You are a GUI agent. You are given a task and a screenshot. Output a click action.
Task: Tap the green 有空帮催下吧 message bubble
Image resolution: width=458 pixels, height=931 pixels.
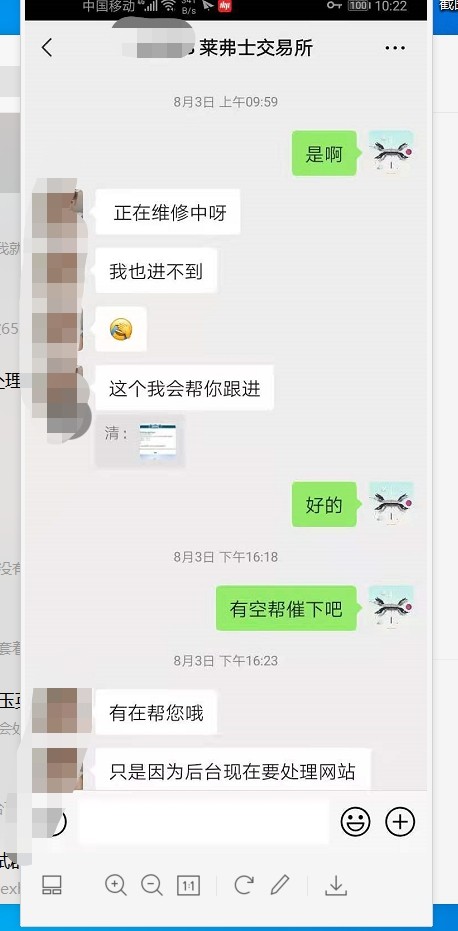tap(286, 609)
